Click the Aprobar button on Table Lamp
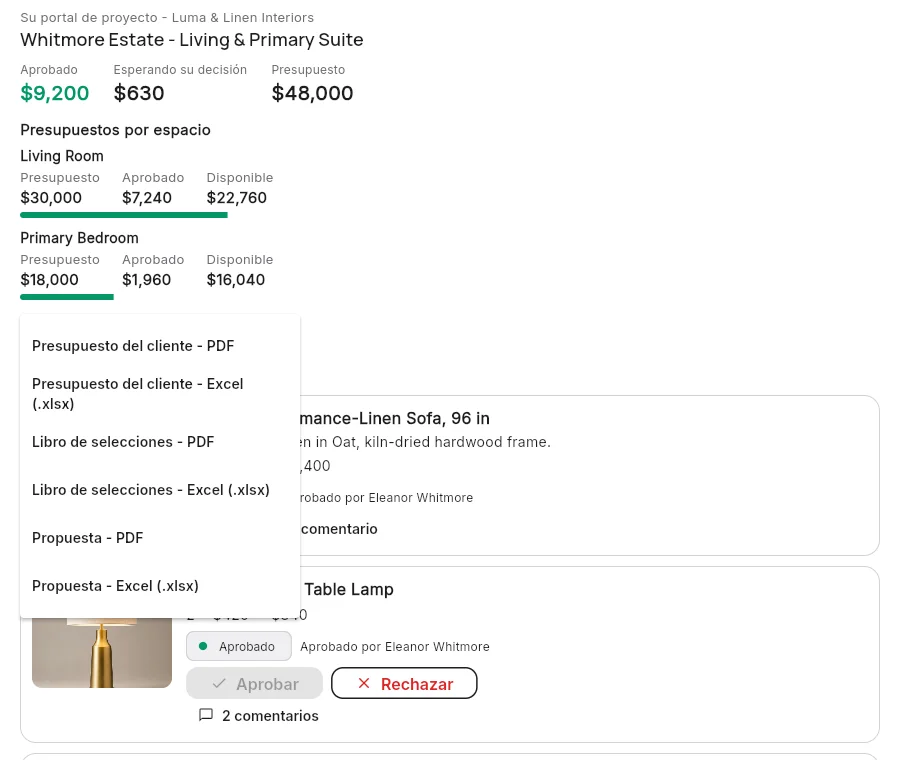The width and height of the screenshot is (900, 760). 254,683
